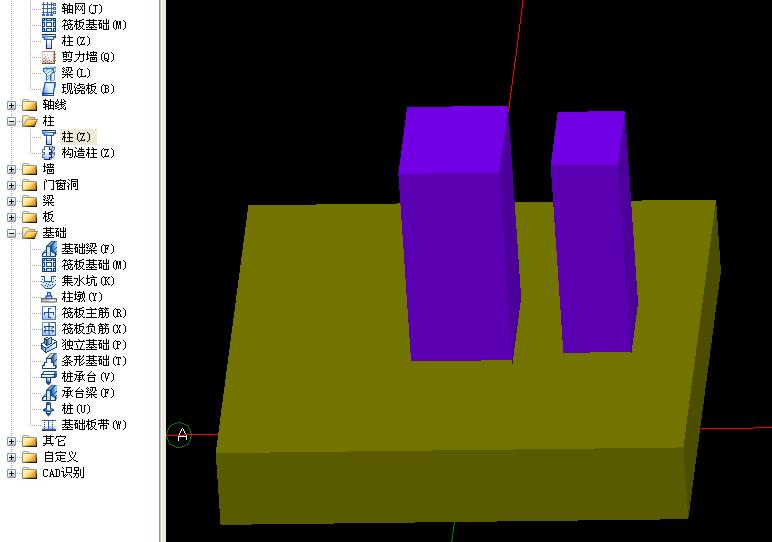The height and width of the screenshot is (542, 772).
Task: Expand the 其它 tree node
Action: point(11,441)
